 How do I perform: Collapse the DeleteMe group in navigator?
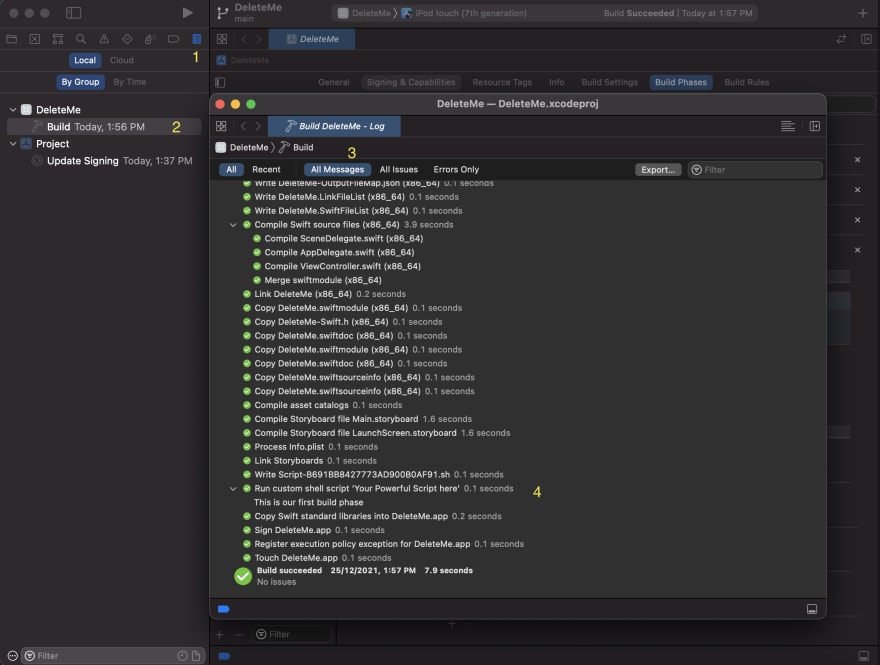(13, 110)
